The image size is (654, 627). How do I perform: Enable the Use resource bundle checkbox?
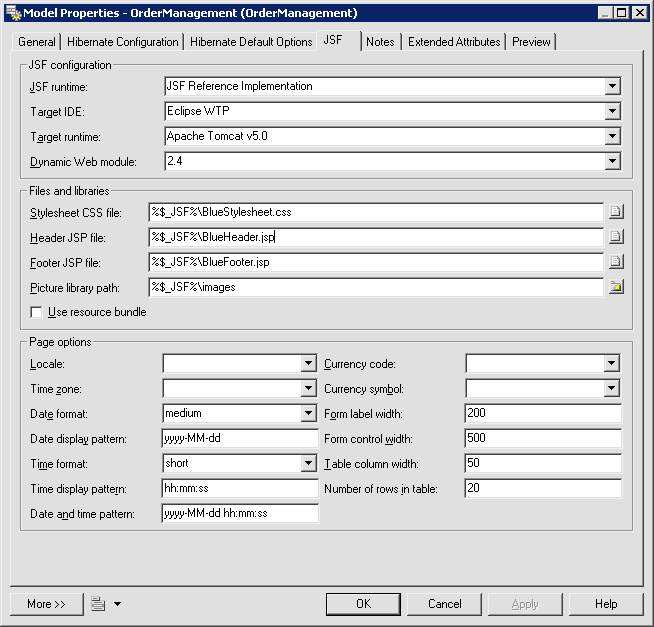[x=37, y=312]
